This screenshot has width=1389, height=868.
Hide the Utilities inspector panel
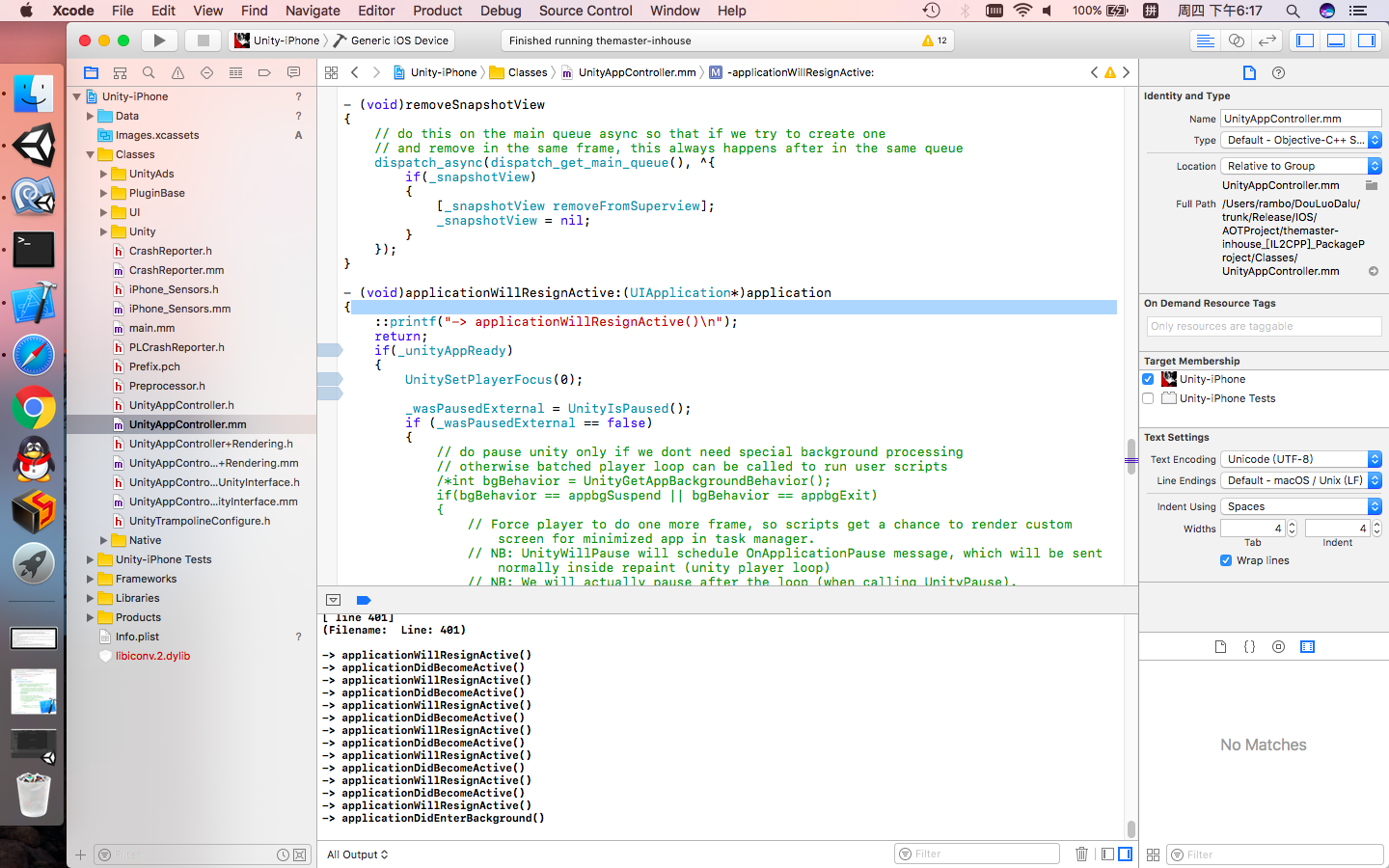tap(1367, 41)
